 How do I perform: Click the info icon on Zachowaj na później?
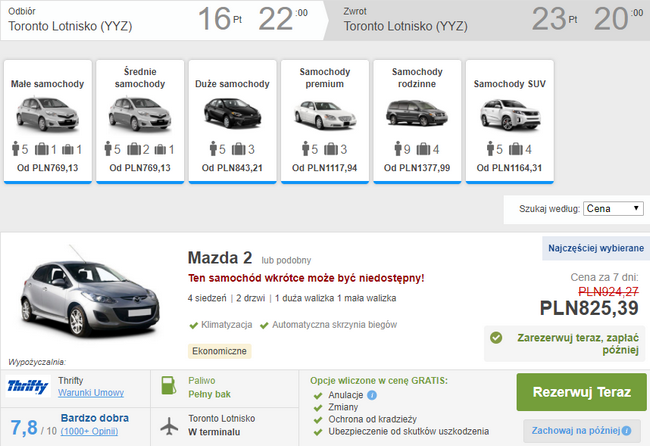[x=626, y=431]
